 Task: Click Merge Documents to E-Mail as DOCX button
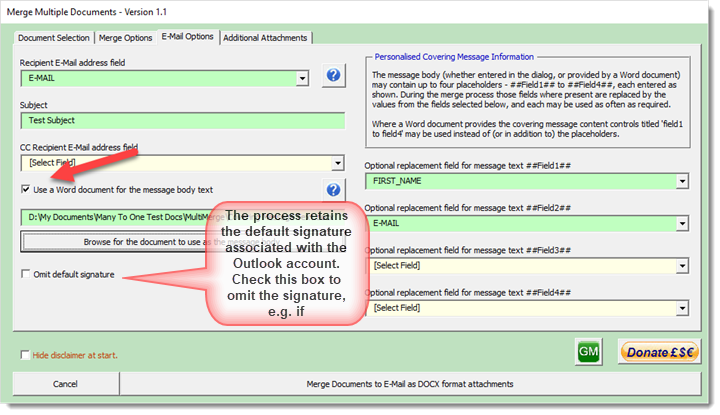coord(409,384)
